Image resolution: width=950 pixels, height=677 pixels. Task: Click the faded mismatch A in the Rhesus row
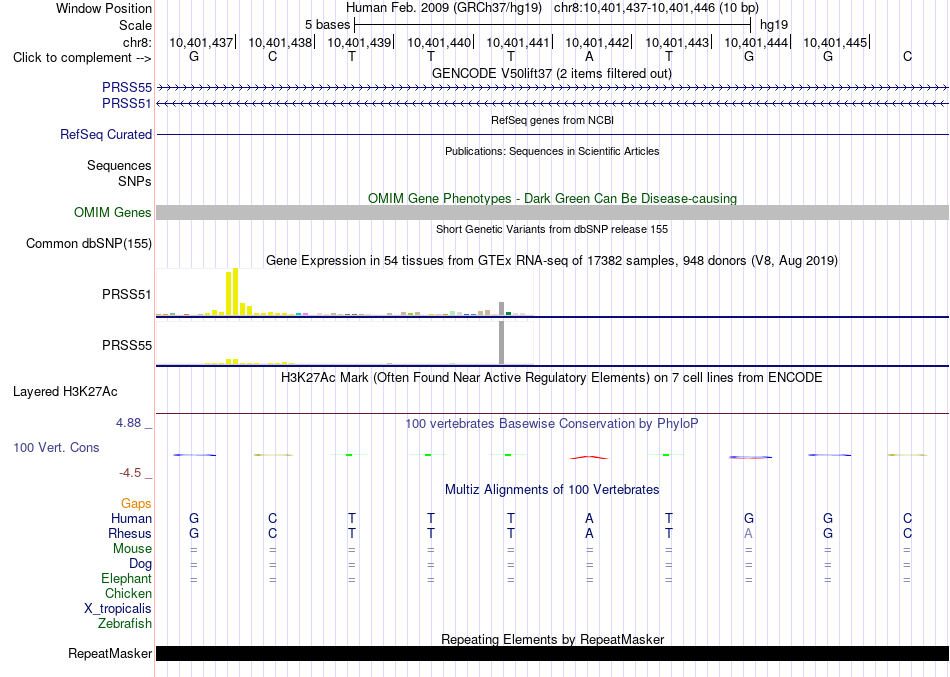[x=748, y=534]
